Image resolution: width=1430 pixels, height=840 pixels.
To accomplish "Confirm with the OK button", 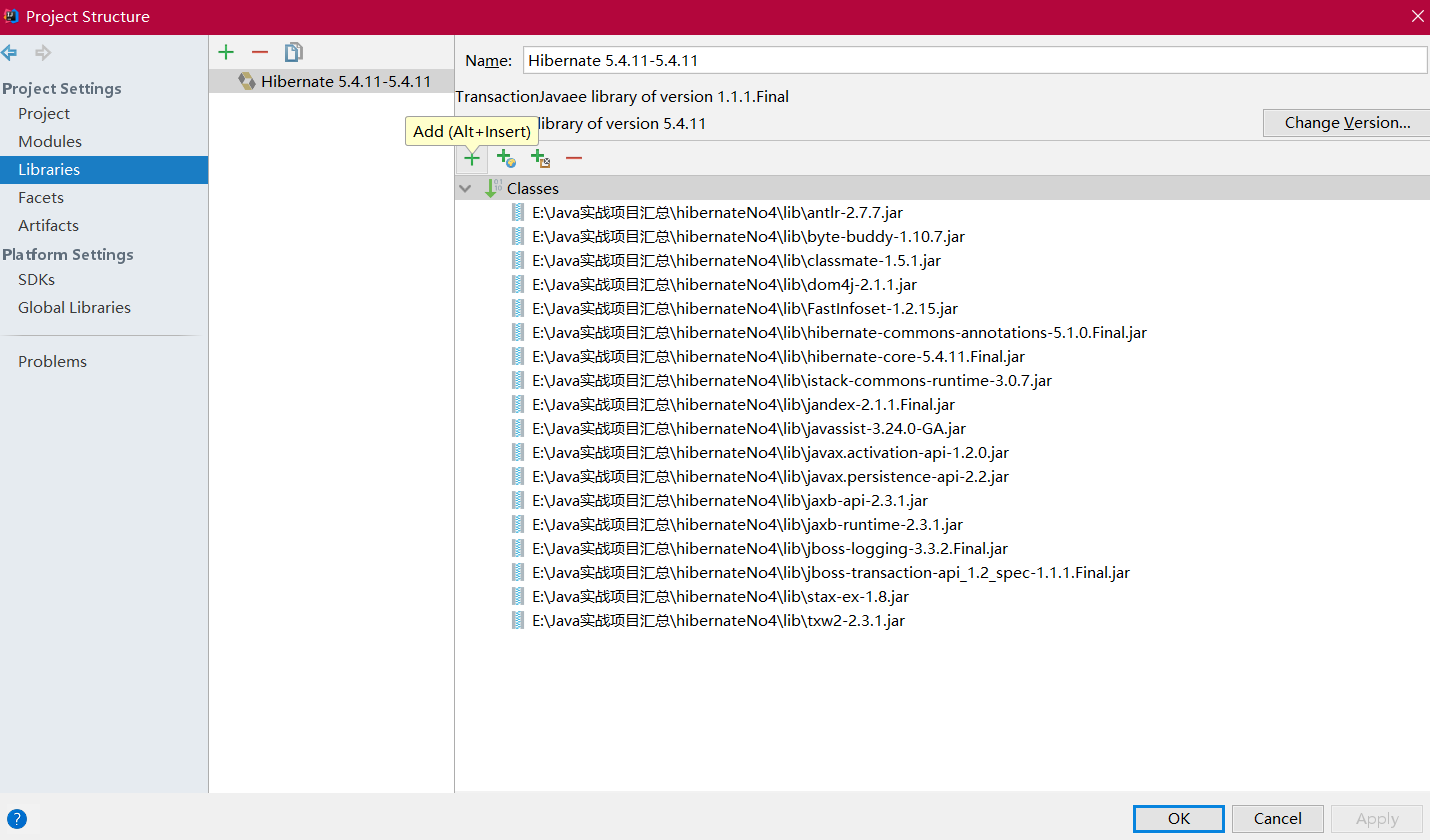I will coord(1179,818).
